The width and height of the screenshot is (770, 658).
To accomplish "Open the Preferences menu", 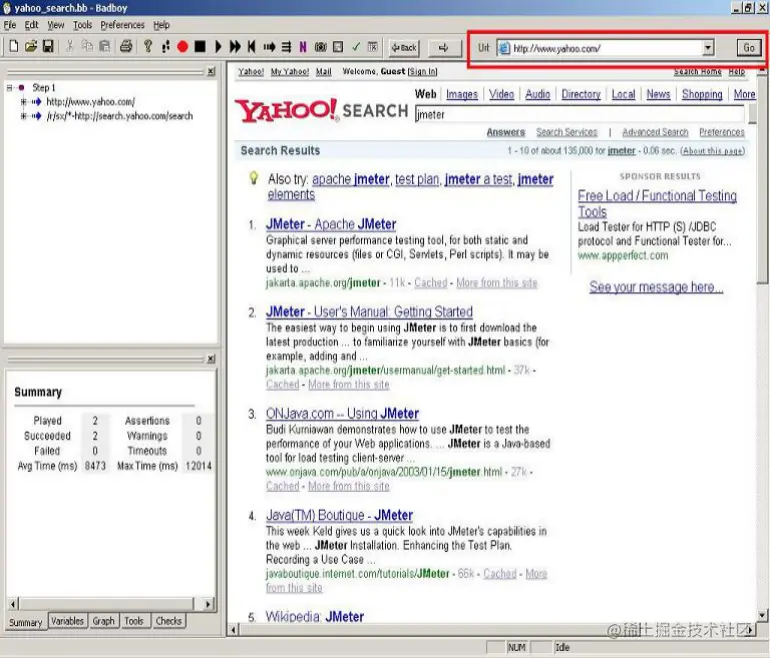I will 122,25.
